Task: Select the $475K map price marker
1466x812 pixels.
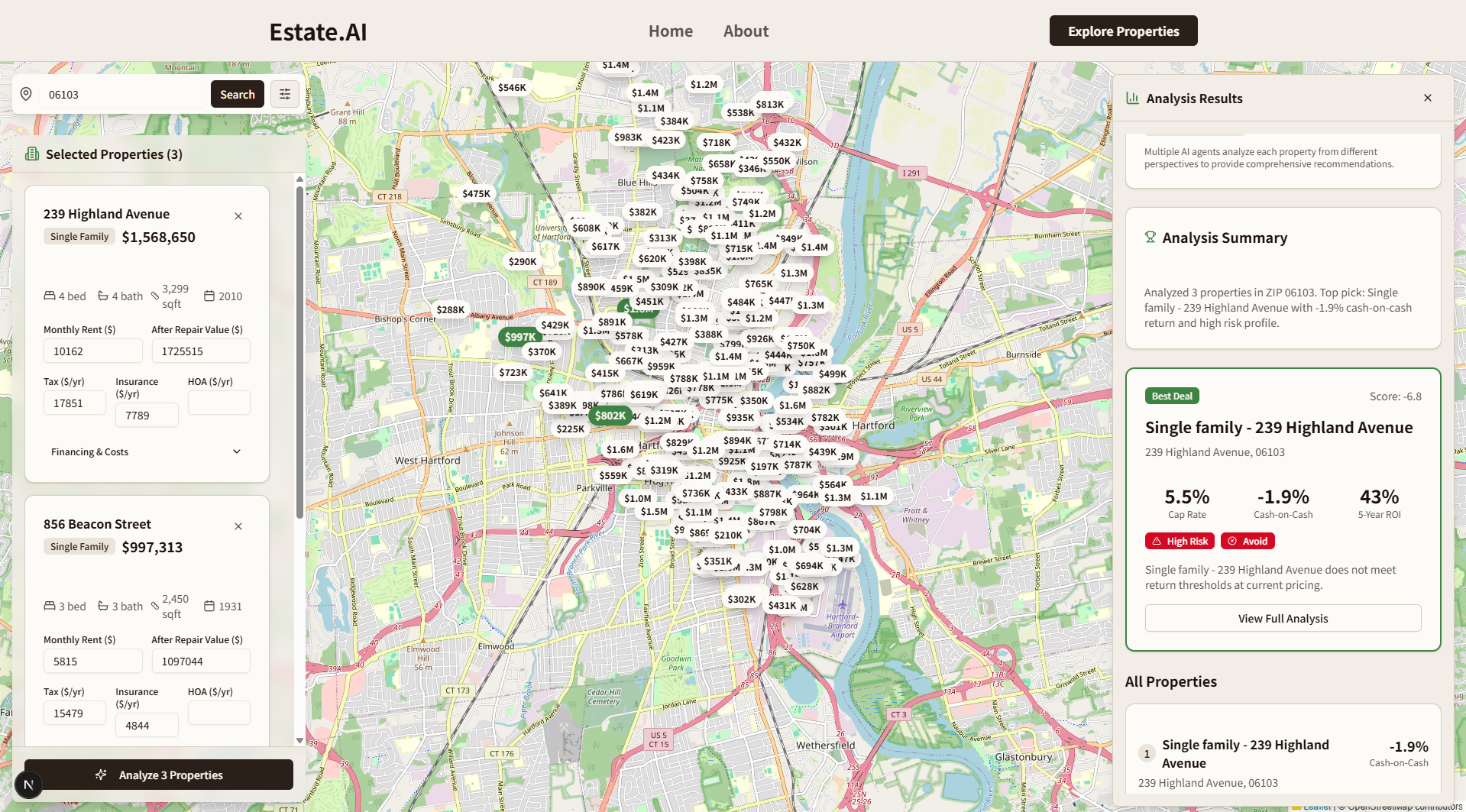Action: [x=476, y=194]
